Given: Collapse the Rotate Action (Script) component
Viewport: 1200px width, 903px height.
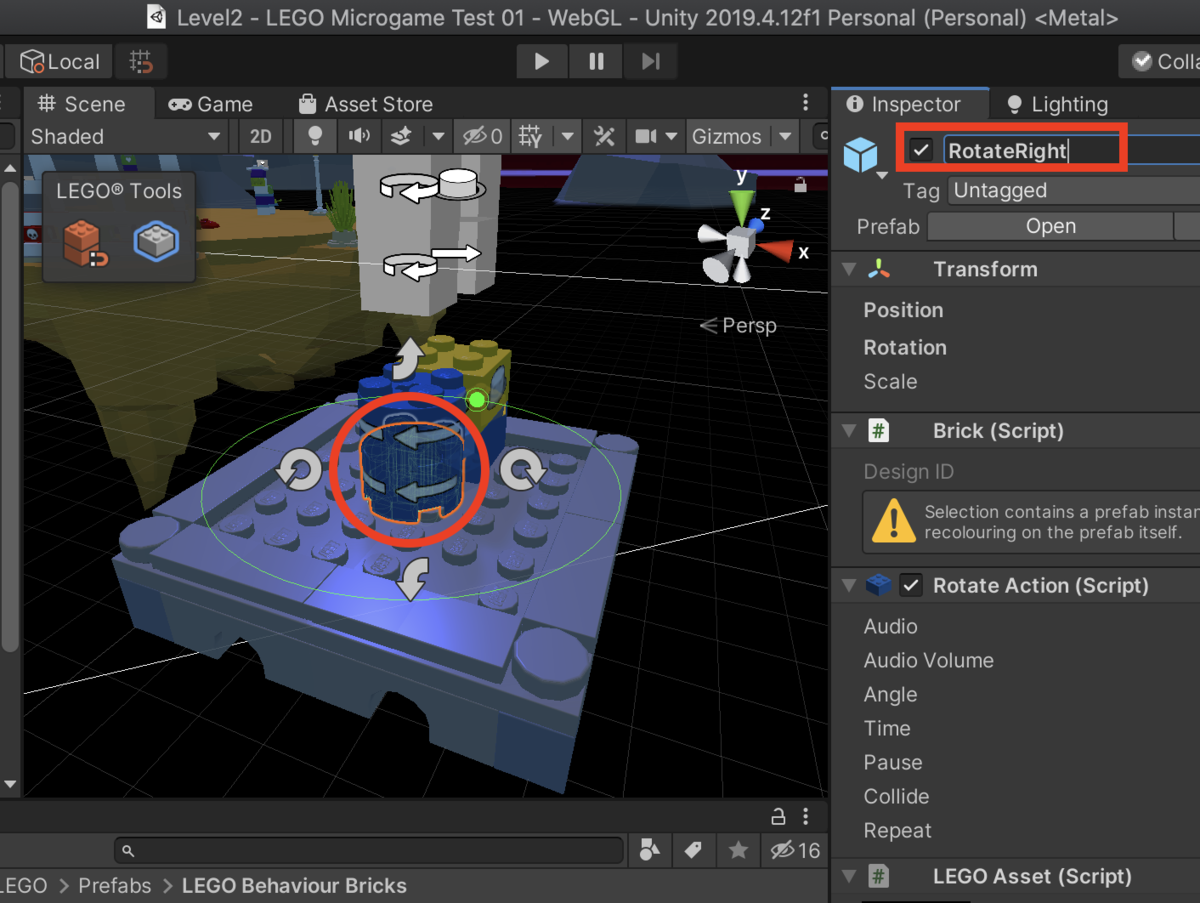Looking at the screenshot, I should coord(849,586).
